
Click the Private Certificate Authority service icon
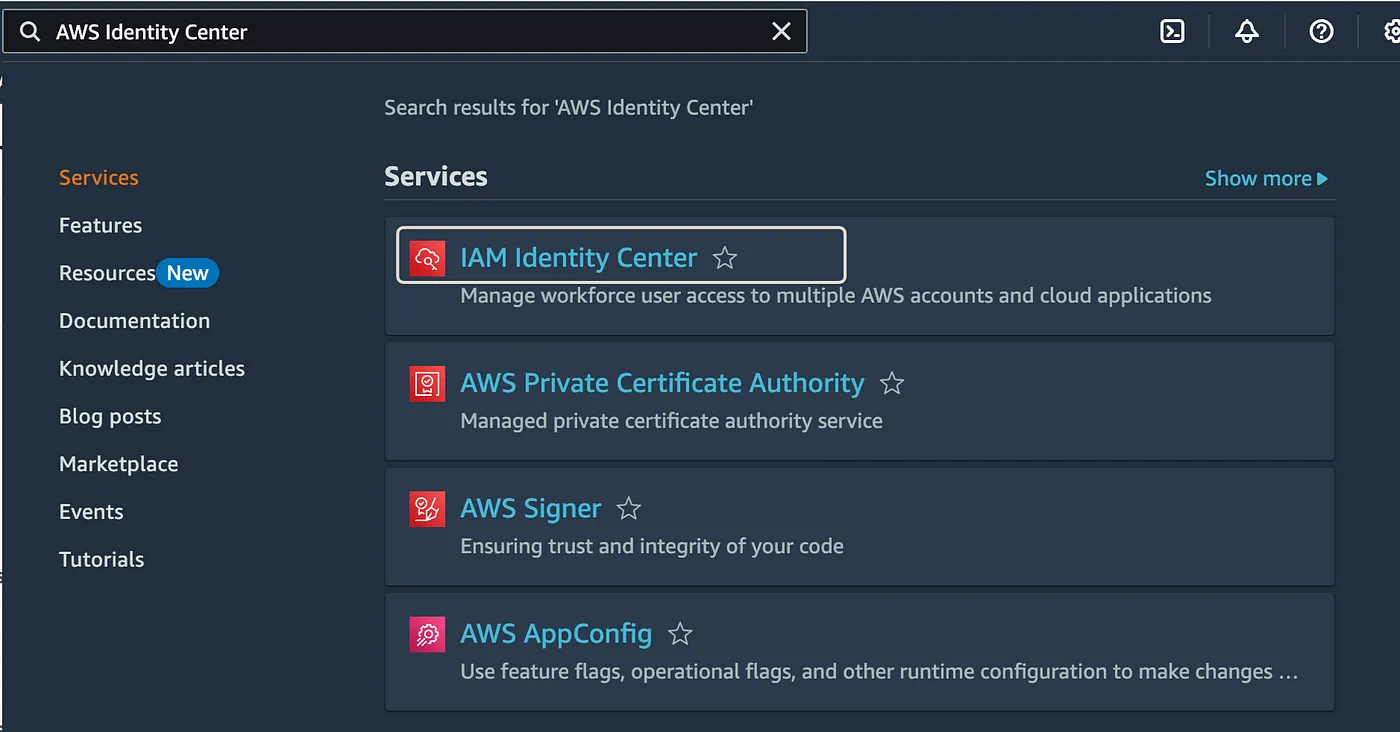point(427,383)
